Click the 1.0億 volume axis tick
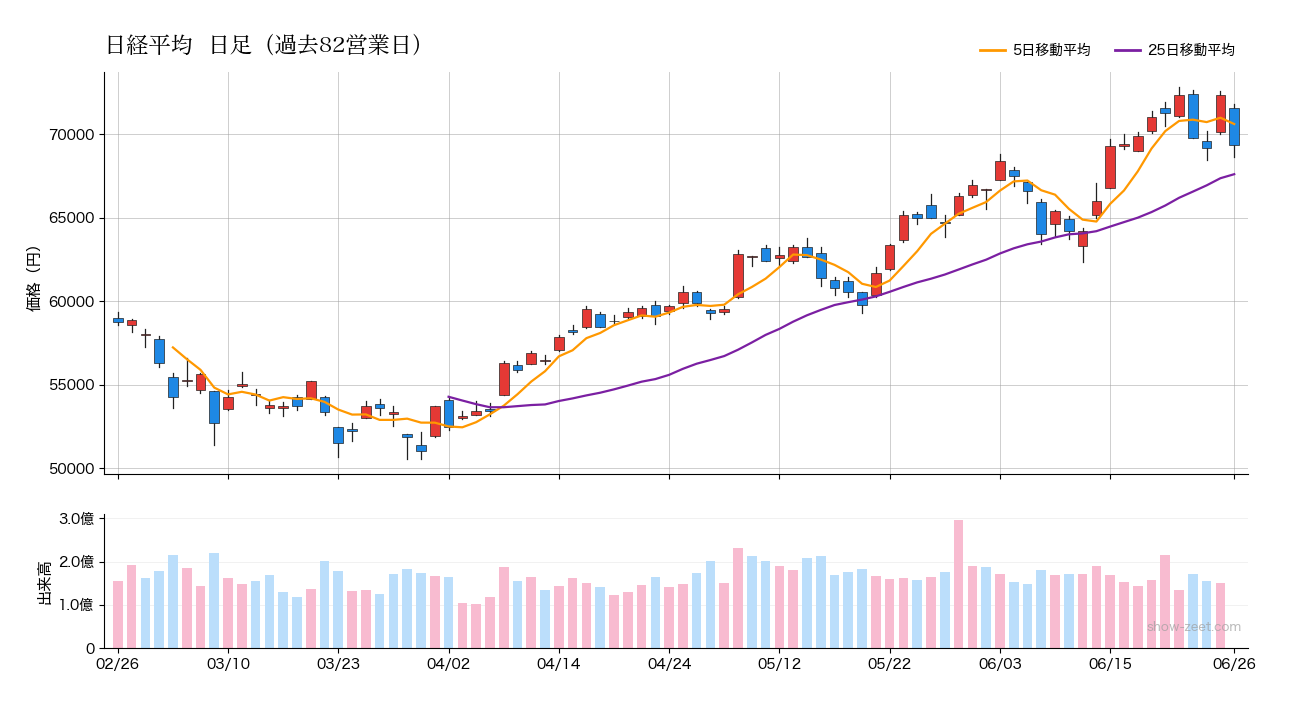 click(x=76, y=605)
